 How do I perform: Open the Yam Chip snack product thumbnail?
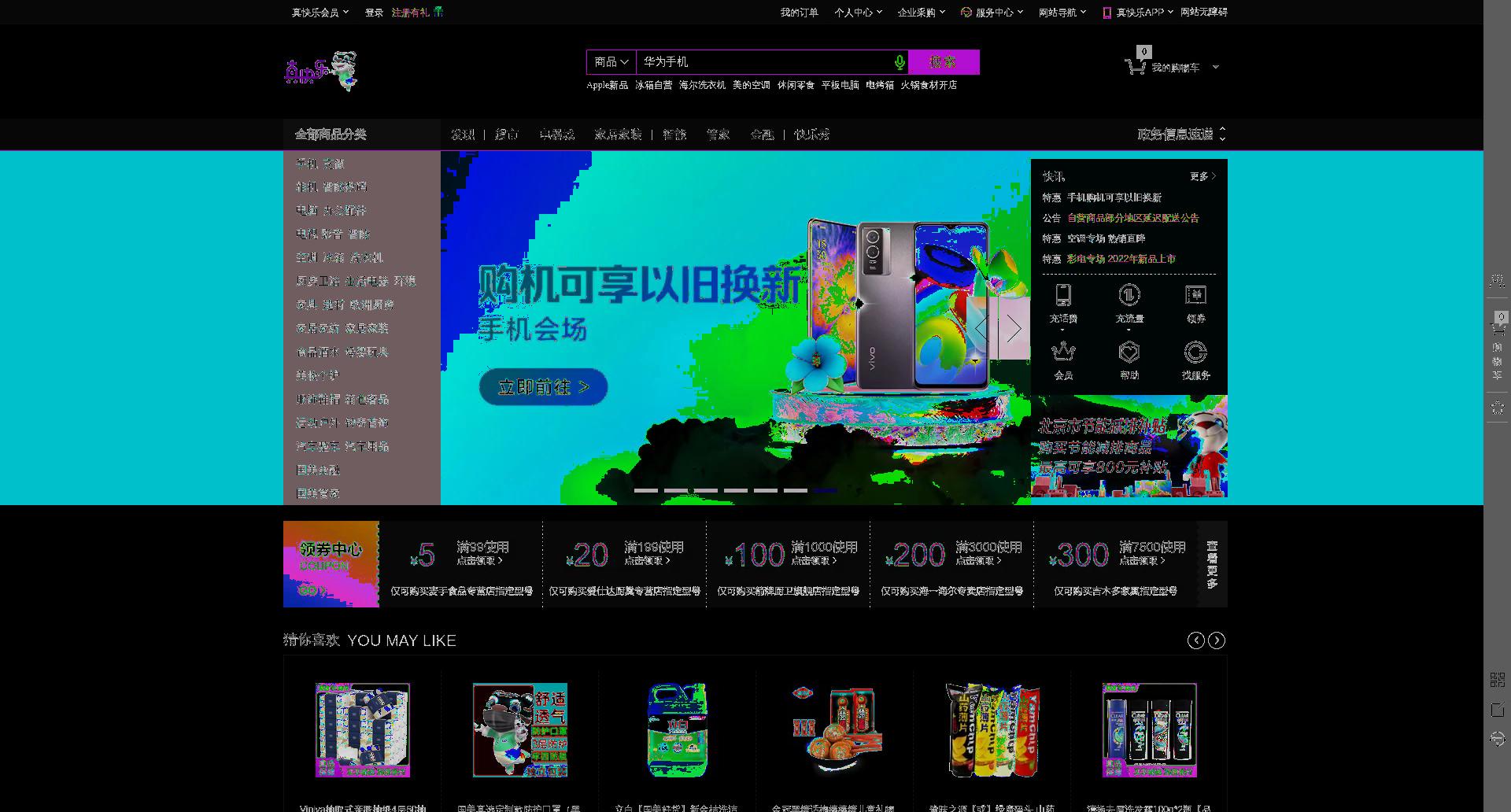(992, 730)
